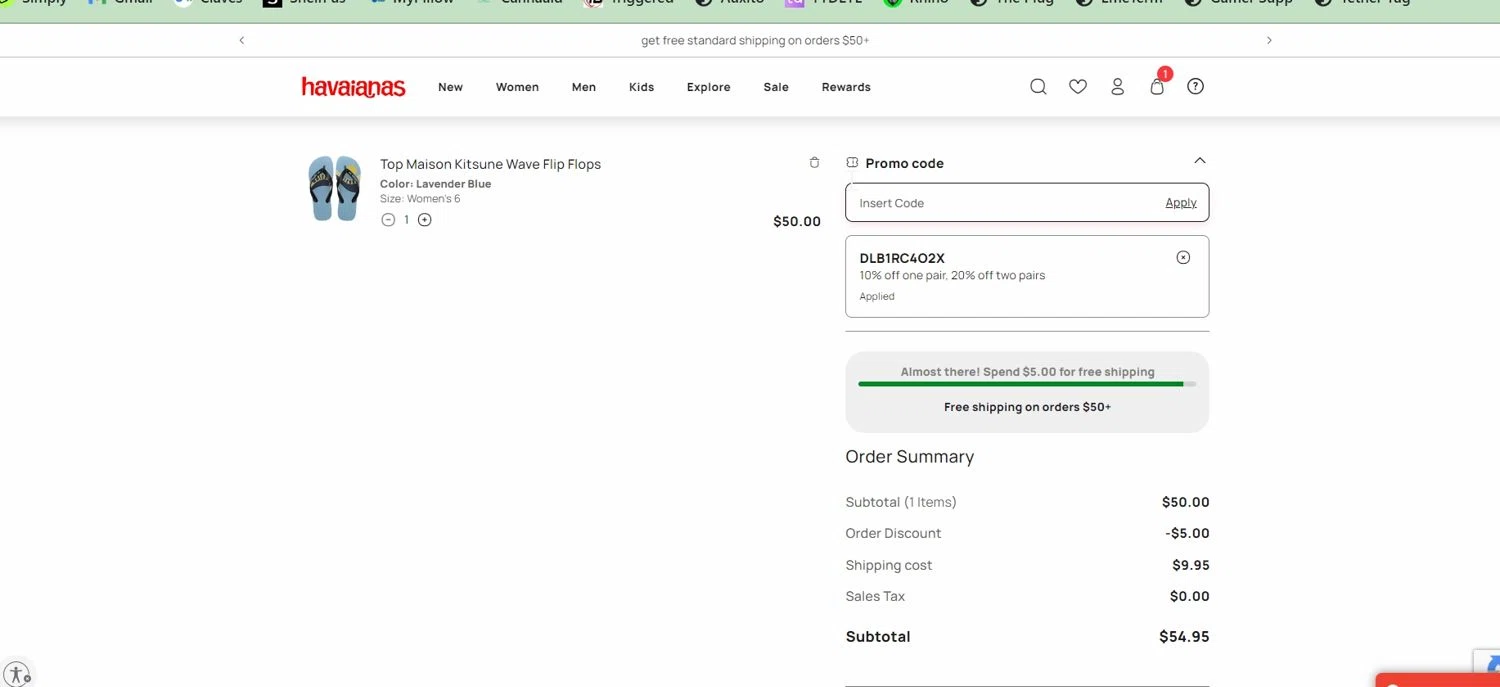The width and height of the screenshot is (1500, 687).
Task: Click '10% off one pair, 20% off two pairs'
Action: pyautogui.click(x=952, y=275)
